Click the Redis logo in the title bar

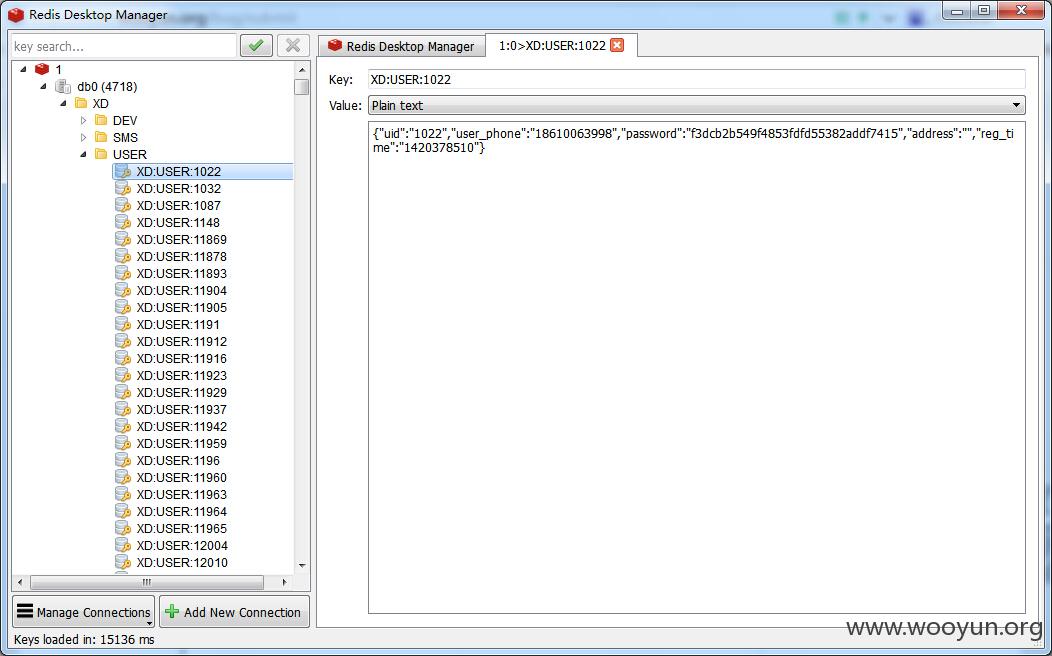pos(15,14)
